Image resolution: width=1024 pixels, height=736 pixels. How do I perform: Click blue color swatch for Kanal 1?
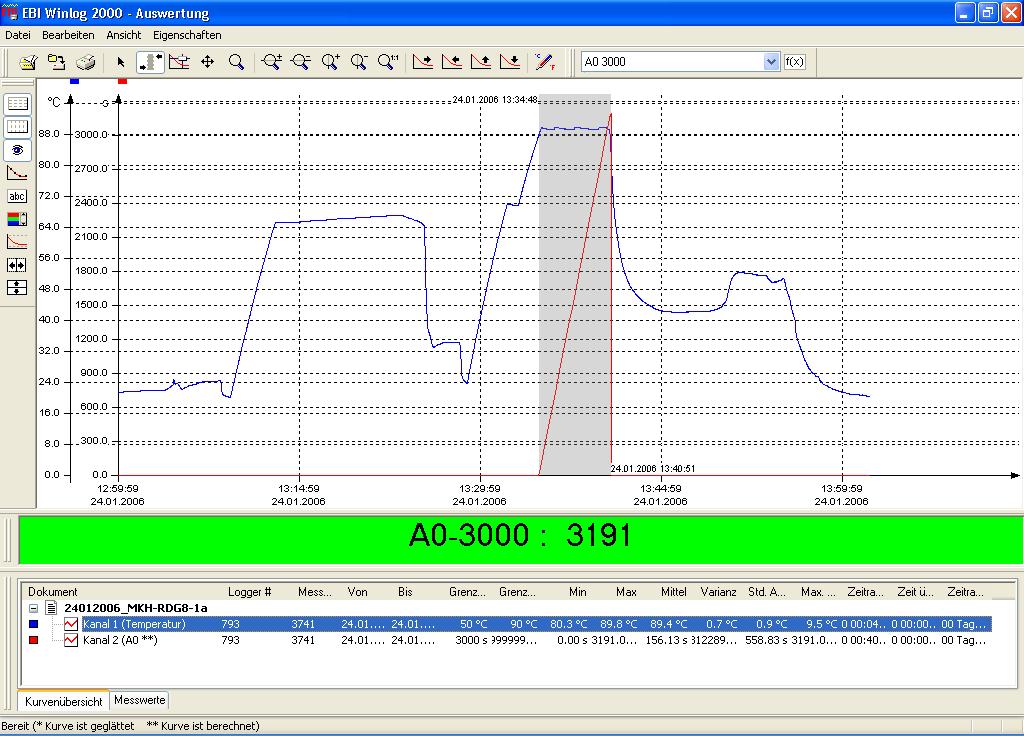point(34,624)
